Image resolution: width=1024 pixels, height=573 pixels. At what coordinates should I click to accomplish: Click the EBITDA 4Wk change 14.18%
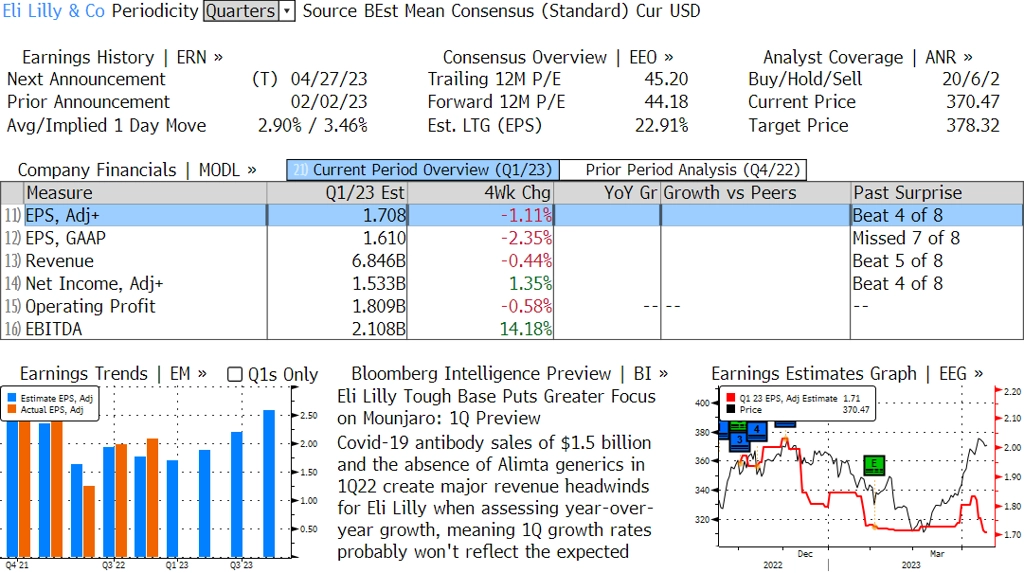(x=526, y=329)
